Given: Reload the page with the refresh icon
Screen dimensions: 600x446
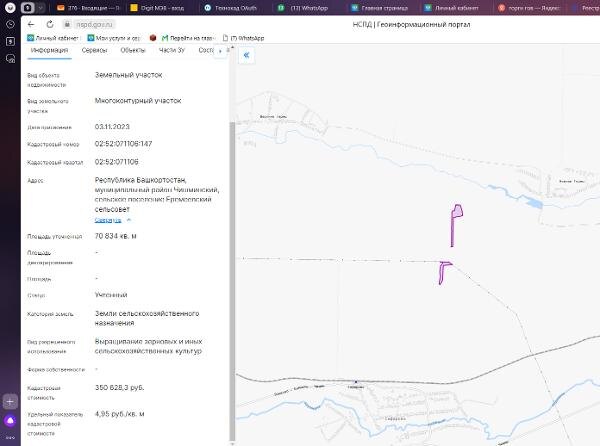Looking at the screenshot, I should (x=50, y=24).
